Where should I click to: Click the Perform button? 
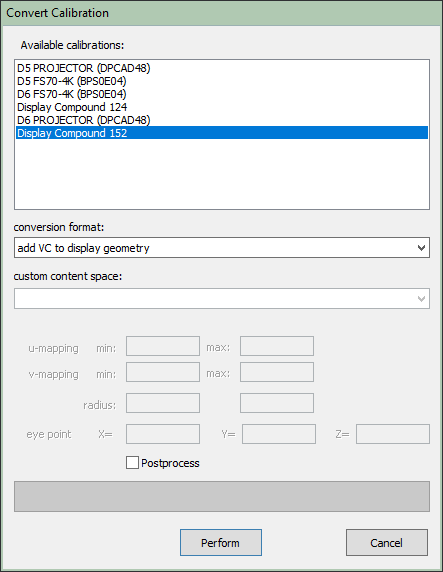click(x=221, y=542)
